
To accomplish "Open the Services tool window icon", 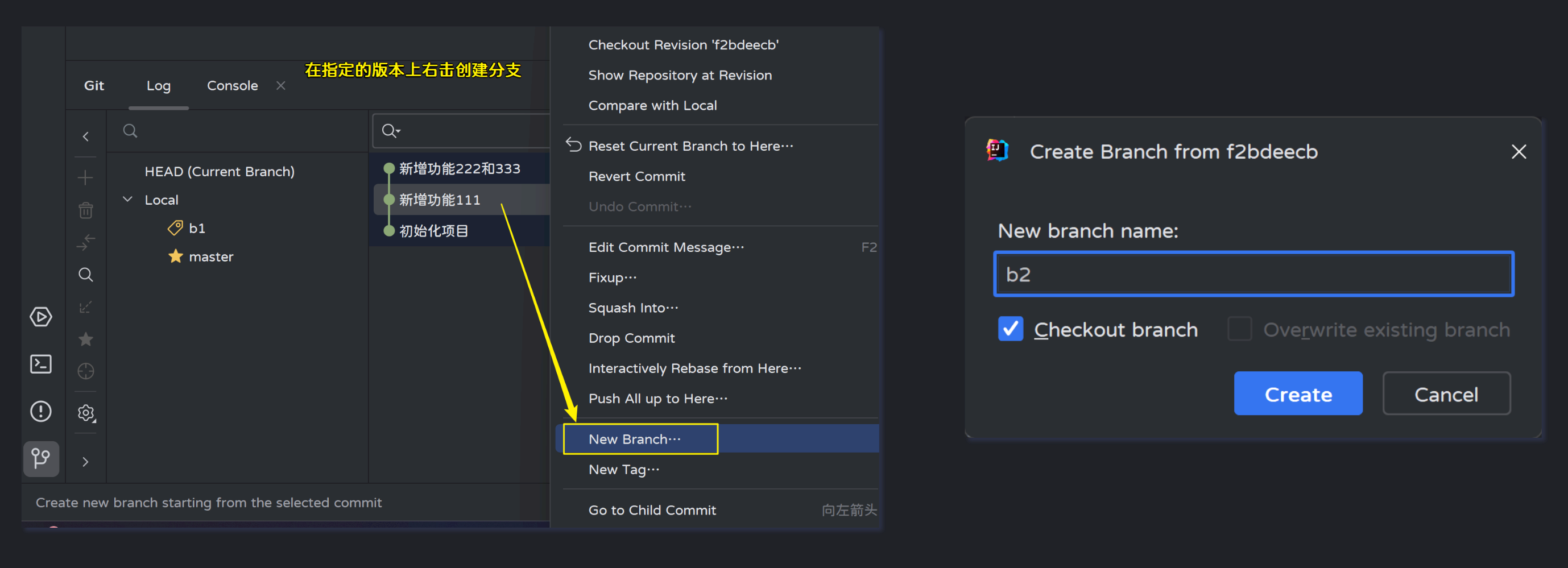I will coord(41,317).
